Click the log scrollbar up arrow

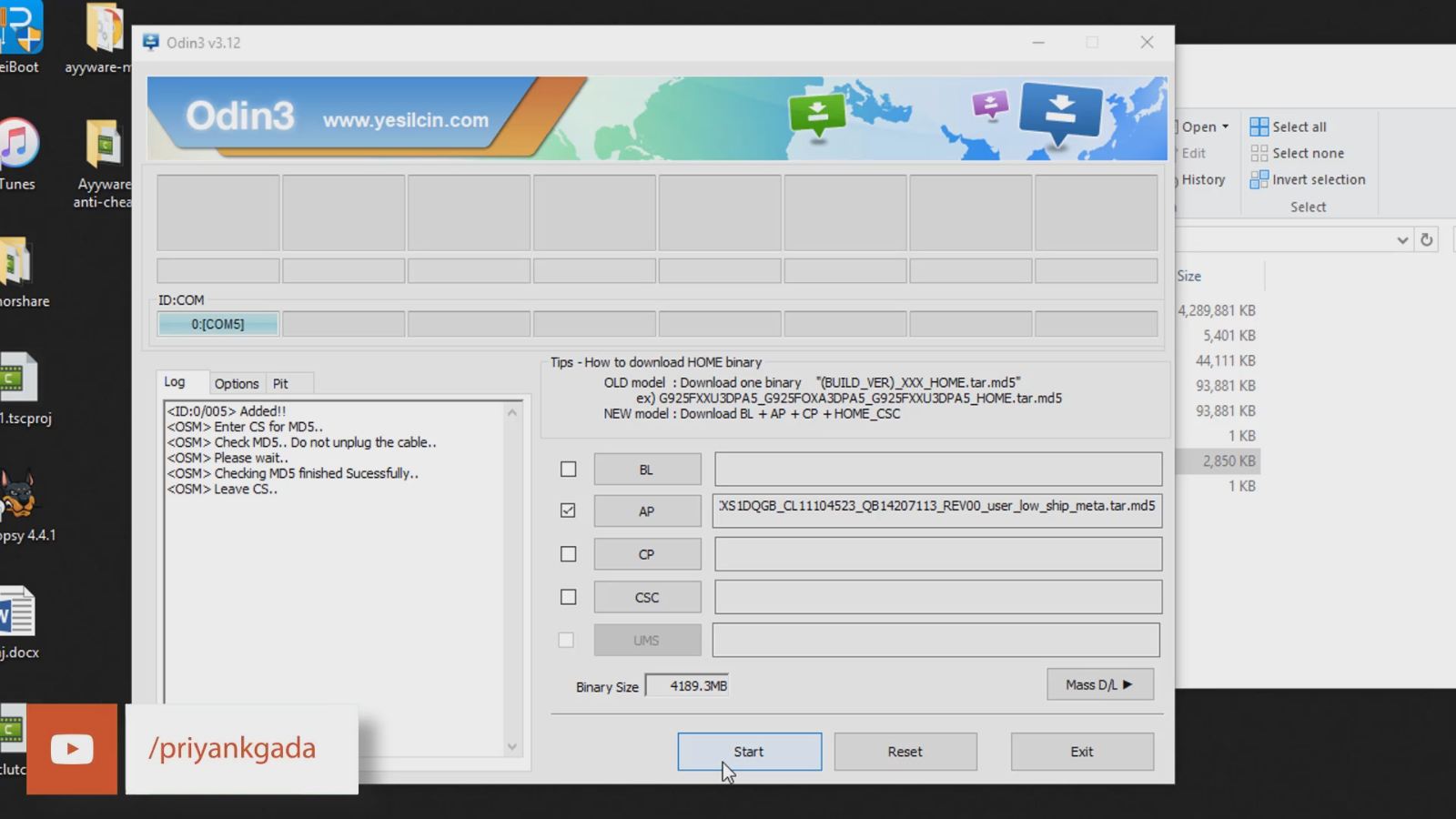512,412
